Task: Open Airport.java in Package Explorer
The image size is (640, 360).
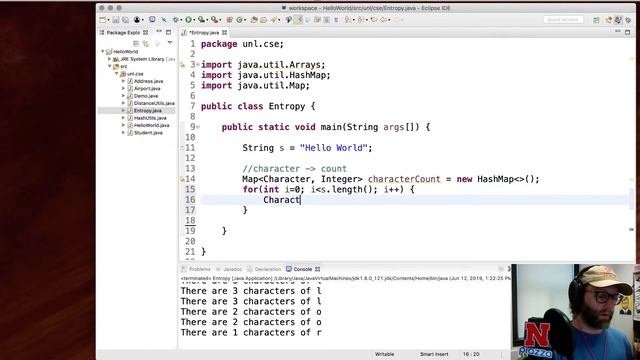Action: (x=147, y=88)
